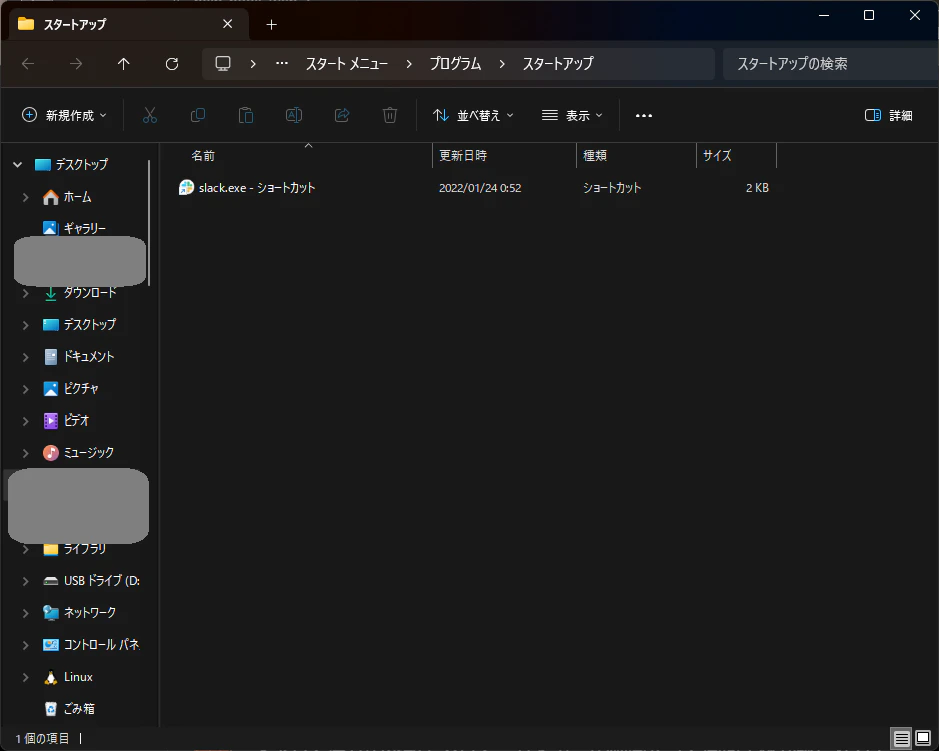Go up one folder level

(124, 63)
